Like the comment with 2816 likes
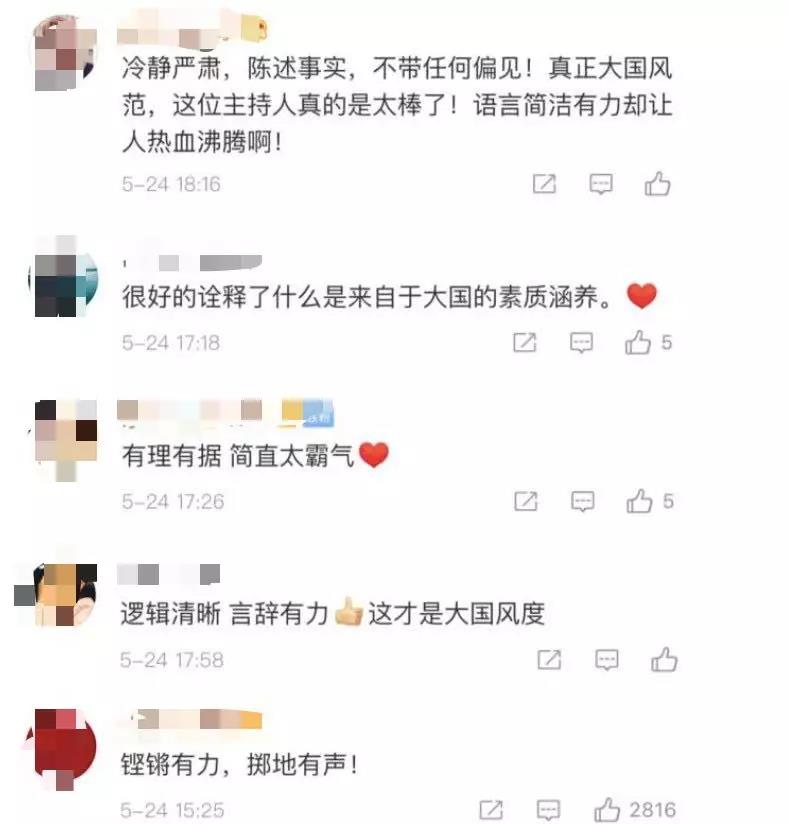This screenshot has width=788, height=824. (607, 810)
